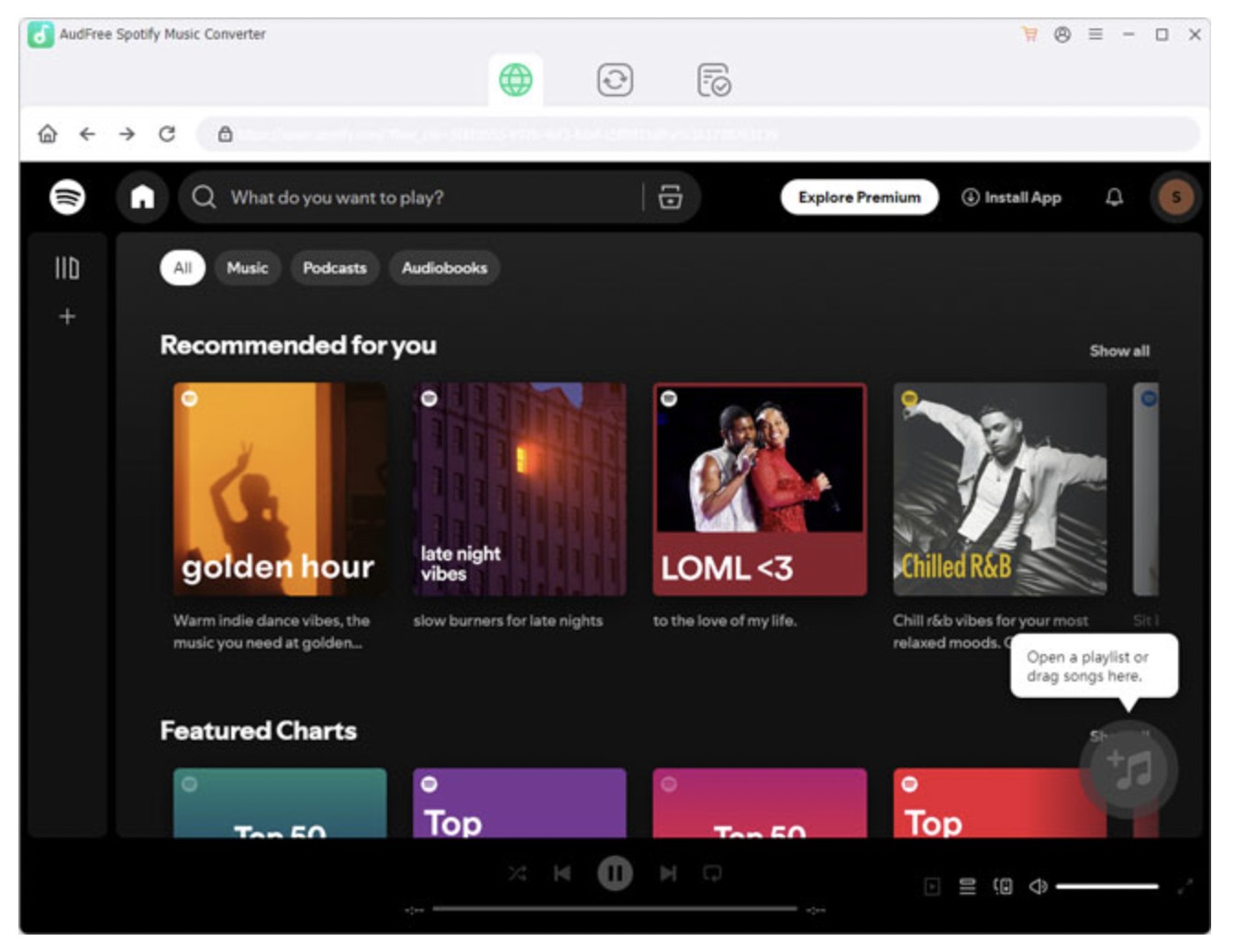
Task: Open the playback queue icon
Action: [x=967, y=887]
